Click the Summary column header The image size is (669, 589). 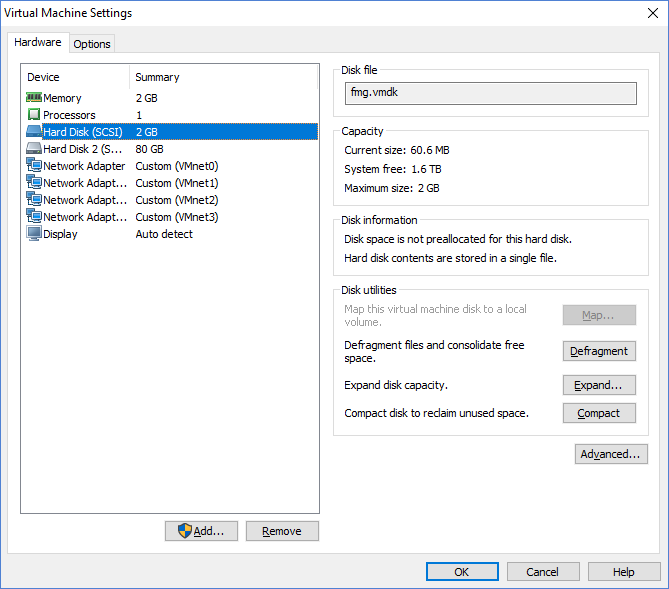157,77
